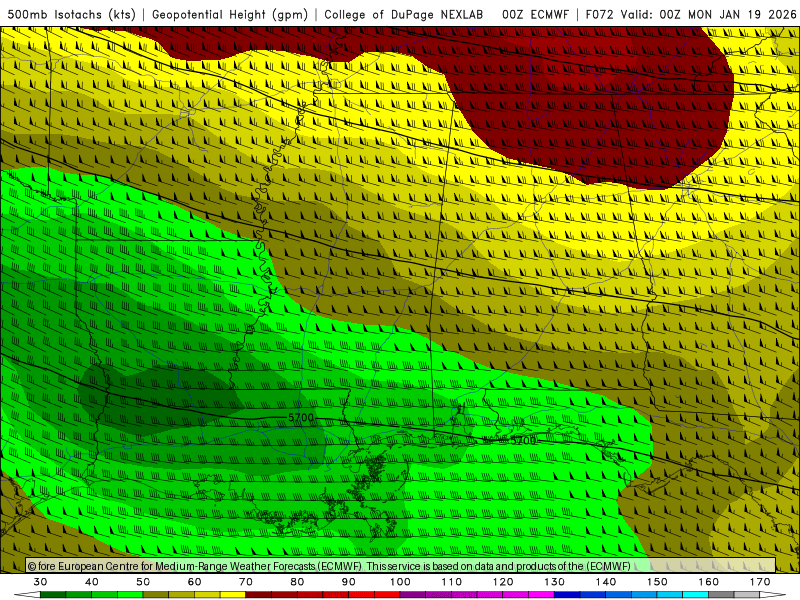Click the magenta 125-130 kt legend swatch
Viewport: 800px width, 600px height.
tap(541, 595)
